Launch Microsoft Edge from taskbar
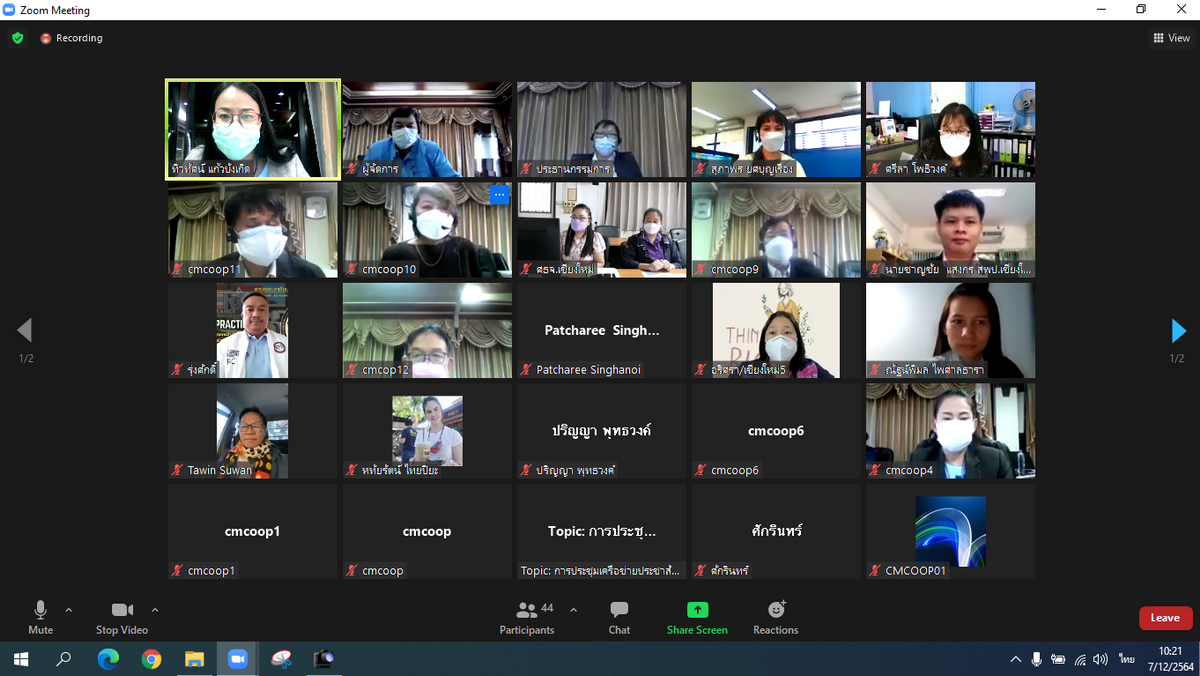The width and height of the screenshot is (1200, 676). point(108,659)
